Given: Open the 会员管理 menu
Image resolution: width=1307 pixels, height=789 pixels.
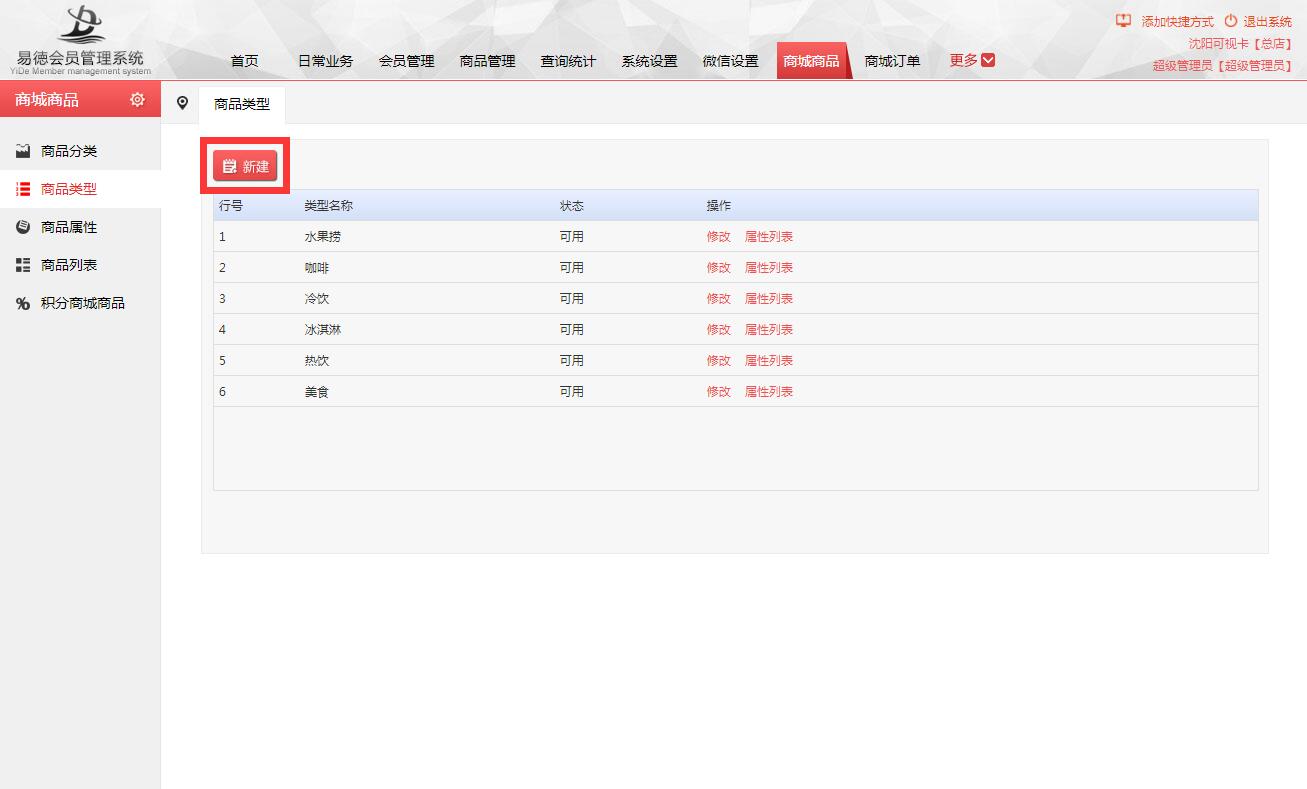Looking at the screenshot, I should (406, 61).
